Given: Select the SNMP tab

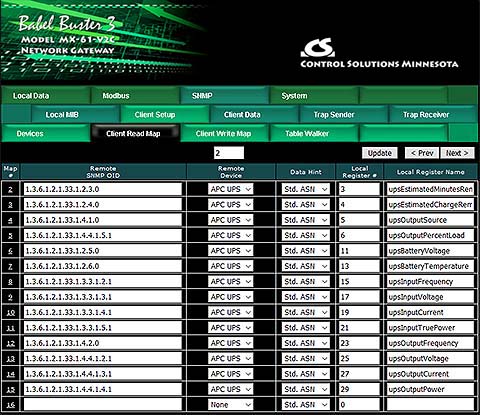Looking at the screenshot, I should pos(225,96).
